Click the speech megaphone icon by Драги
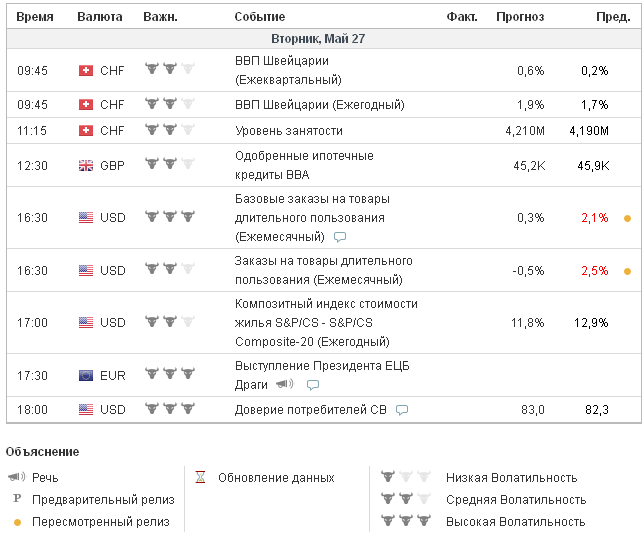The width and height of the screenshot is (642, 537). pos(284,384)
